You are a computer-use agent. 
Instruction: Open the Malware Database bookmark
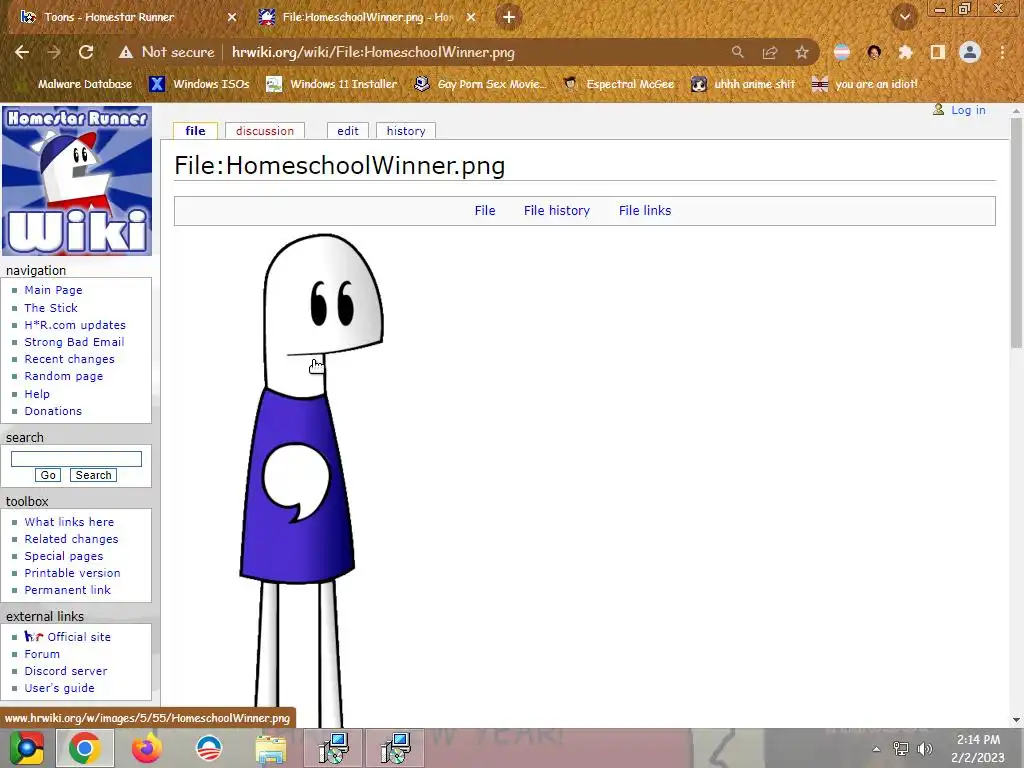pyautogui.click(x=84, y=84)
